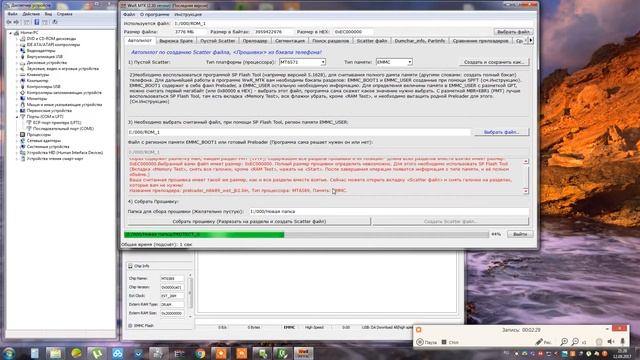Switch to the Вырезка Spare tab

tap(176, 41)
